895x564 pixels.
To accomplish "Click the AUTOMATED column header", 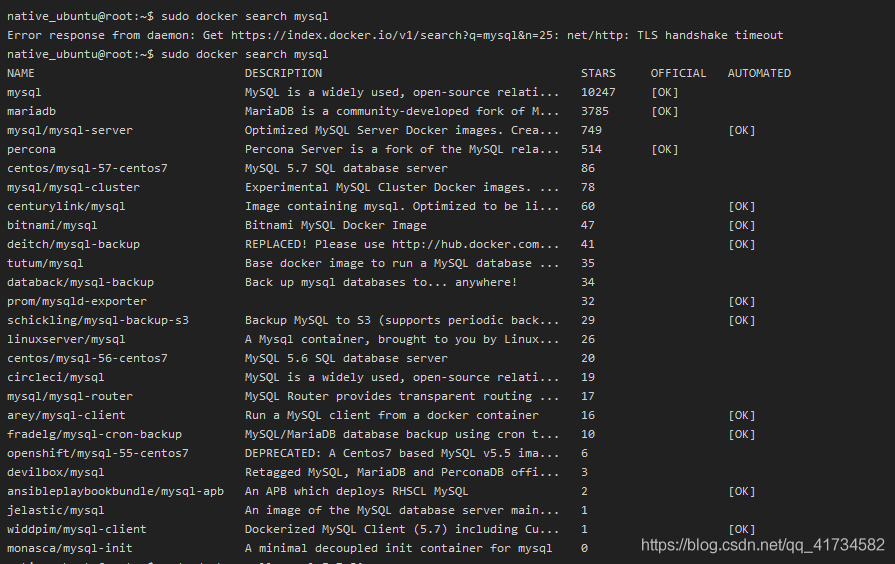I will (x=759, y=73).
